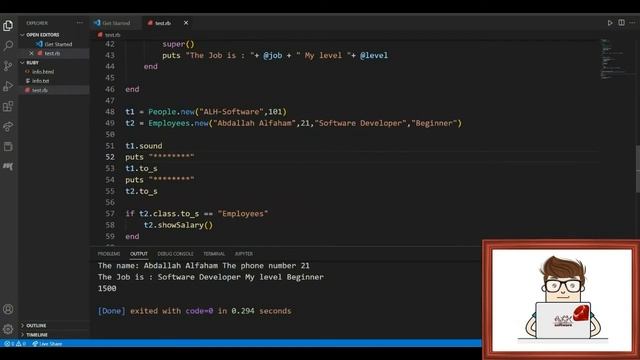Click line number 52 in the gutter
The image size is (640, 360).
click(110, 157)
